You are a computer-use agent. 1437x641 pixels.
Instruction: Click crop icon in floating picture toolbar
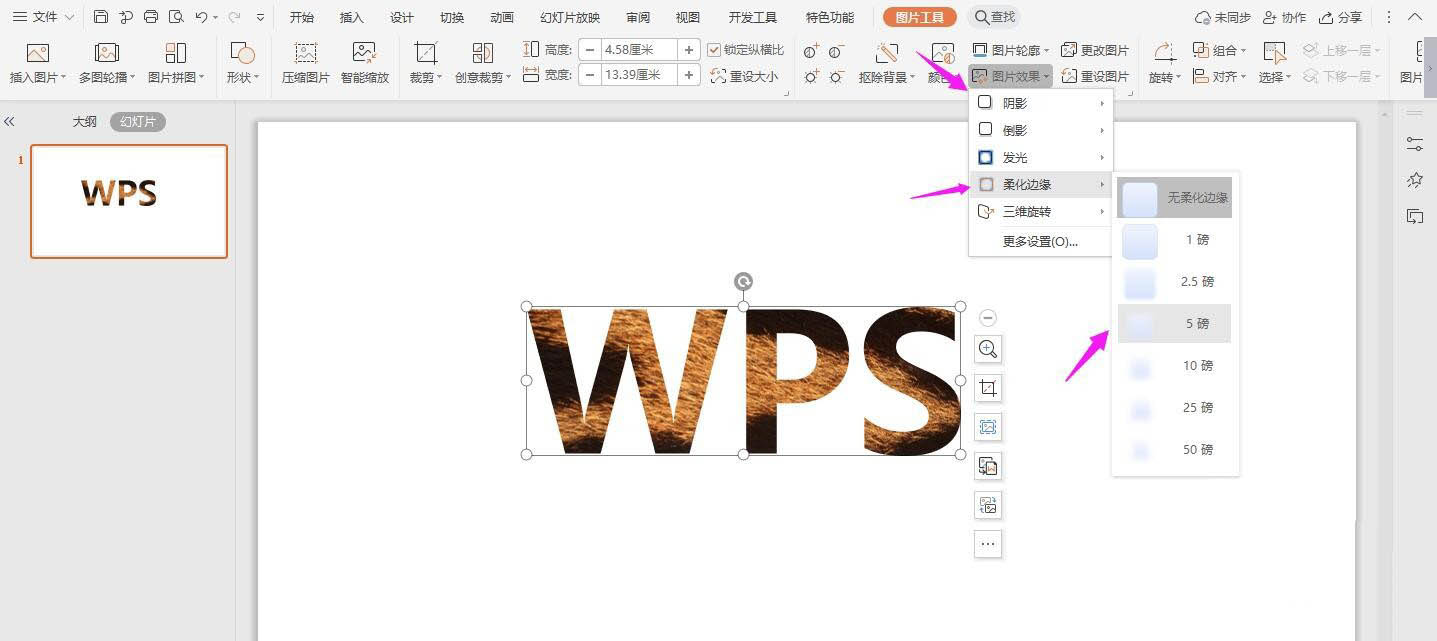point(988,388)
